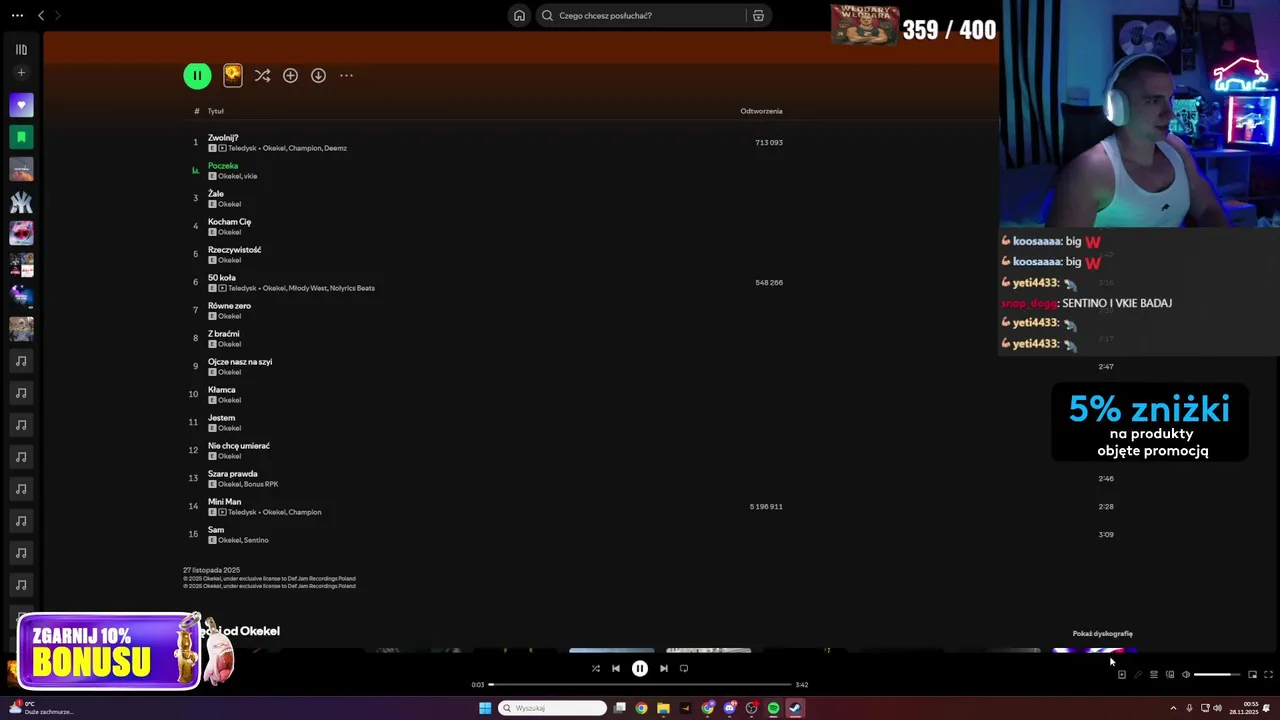Screen dimensions: 1280x720
Task: Select the track 'Żale'
Action: (216, 194)
